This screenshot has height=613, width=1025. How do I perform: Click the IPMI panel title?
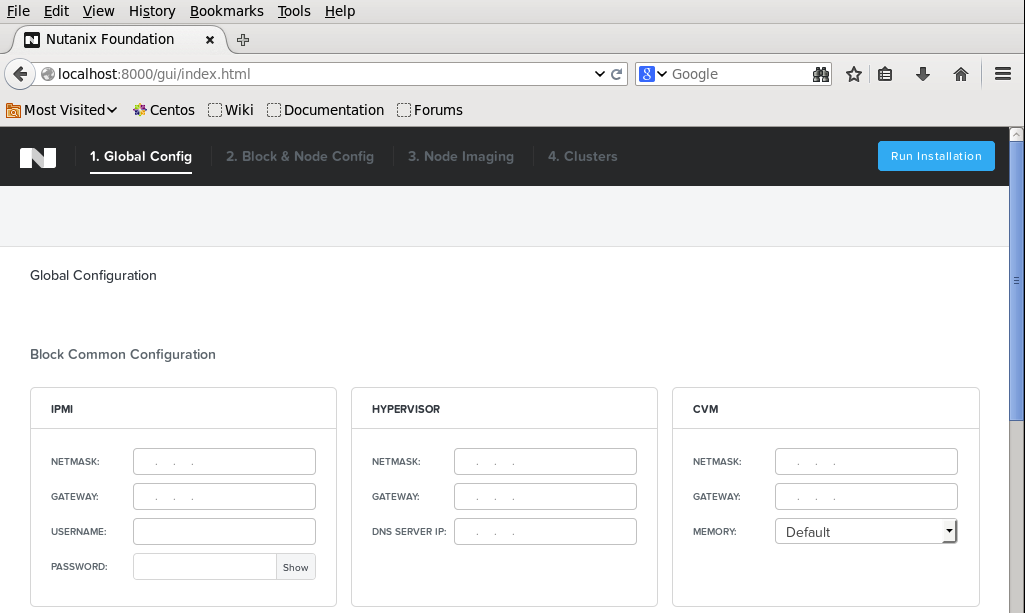(62, 409)
